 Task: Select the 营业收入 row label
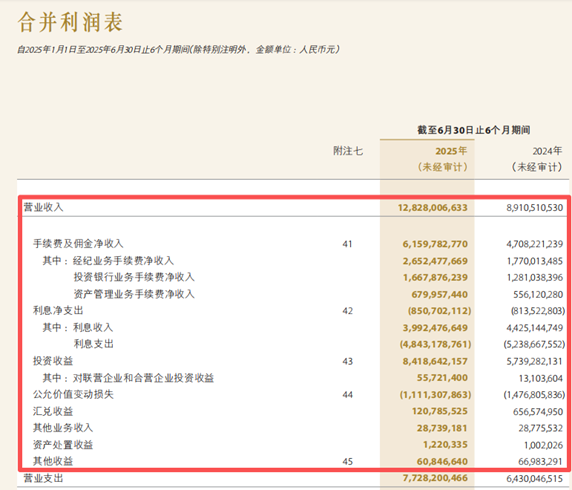(43, 207)
